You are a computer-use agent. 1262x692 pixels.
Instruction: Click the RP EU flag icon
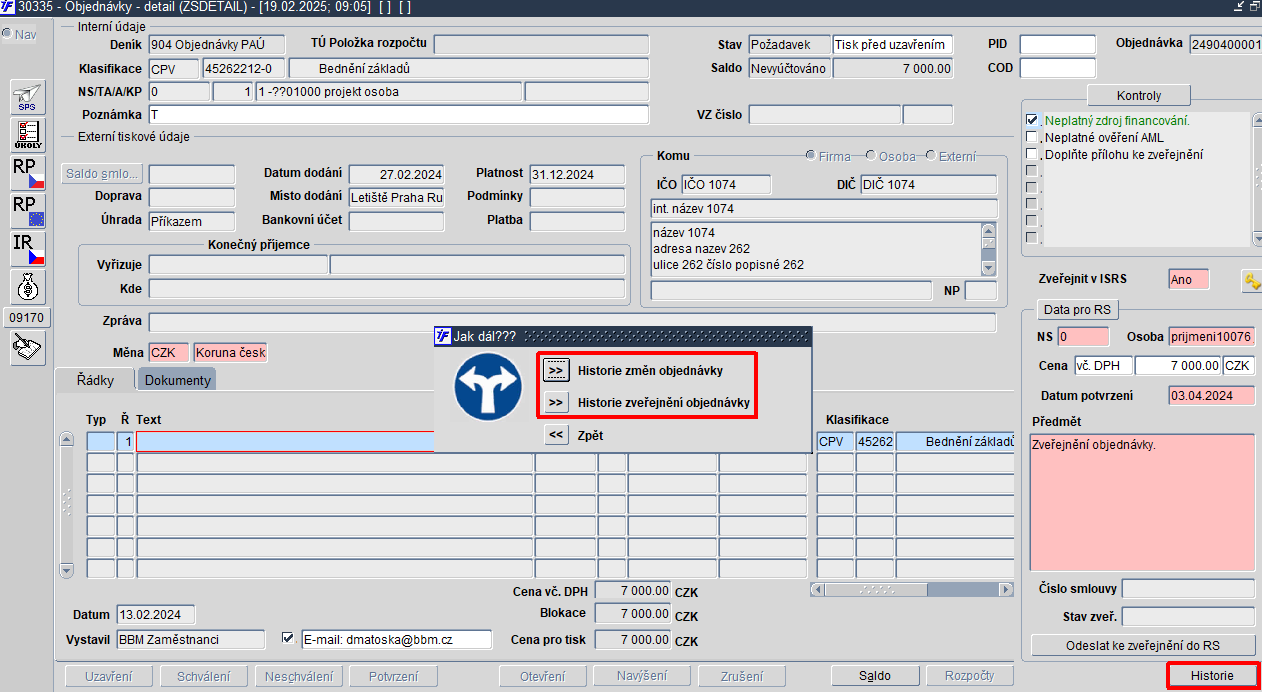coord(27,211)
